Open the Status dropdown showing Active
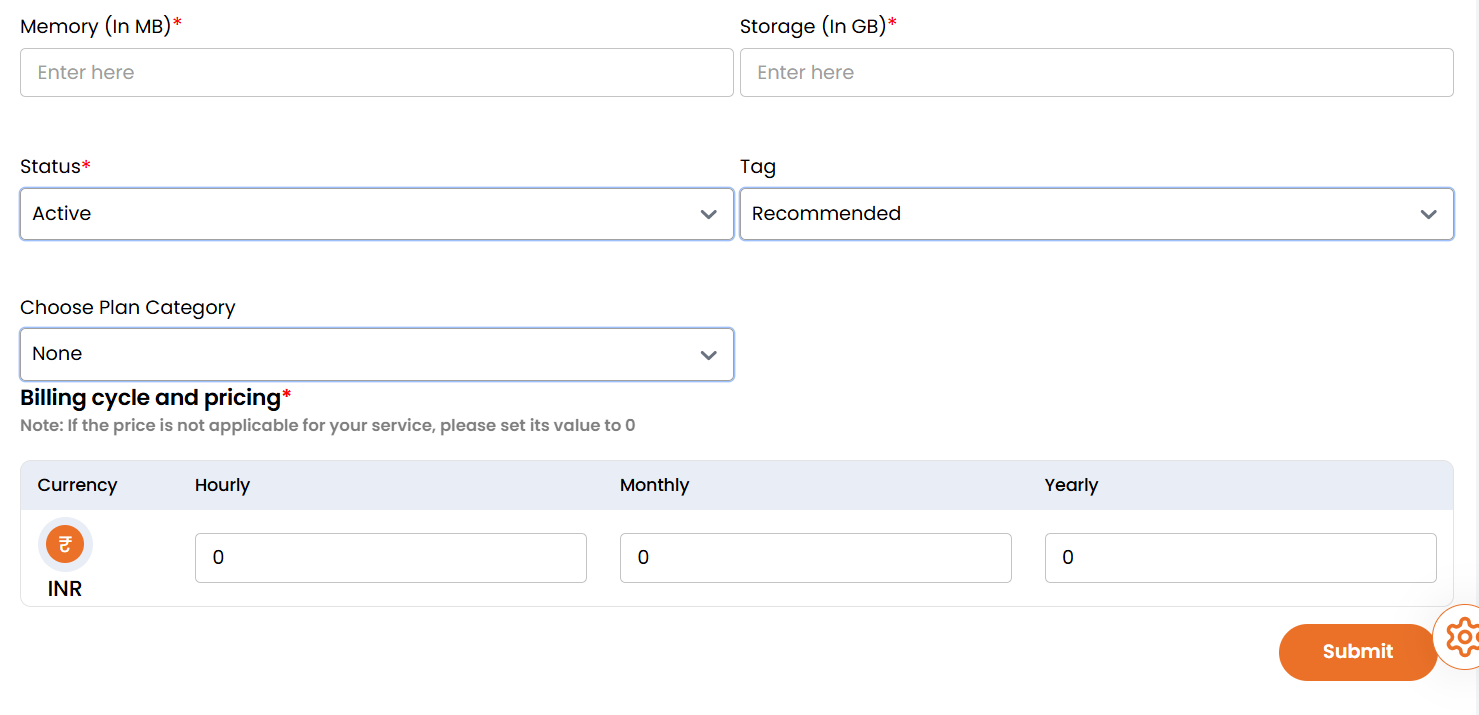The image size is (1479, 715). tap(360, 214)
